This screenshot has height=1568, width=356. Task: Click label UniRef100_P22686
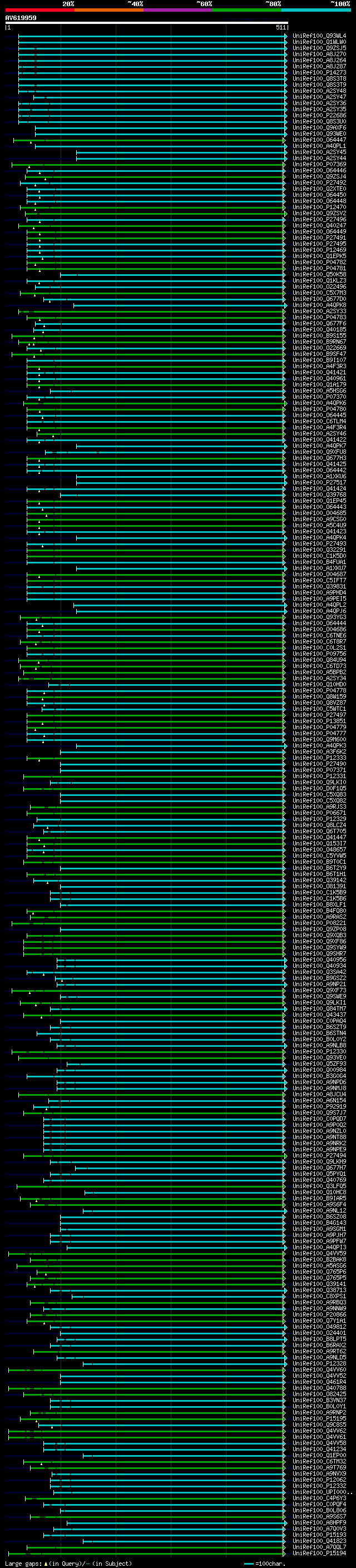pos(319,116)
